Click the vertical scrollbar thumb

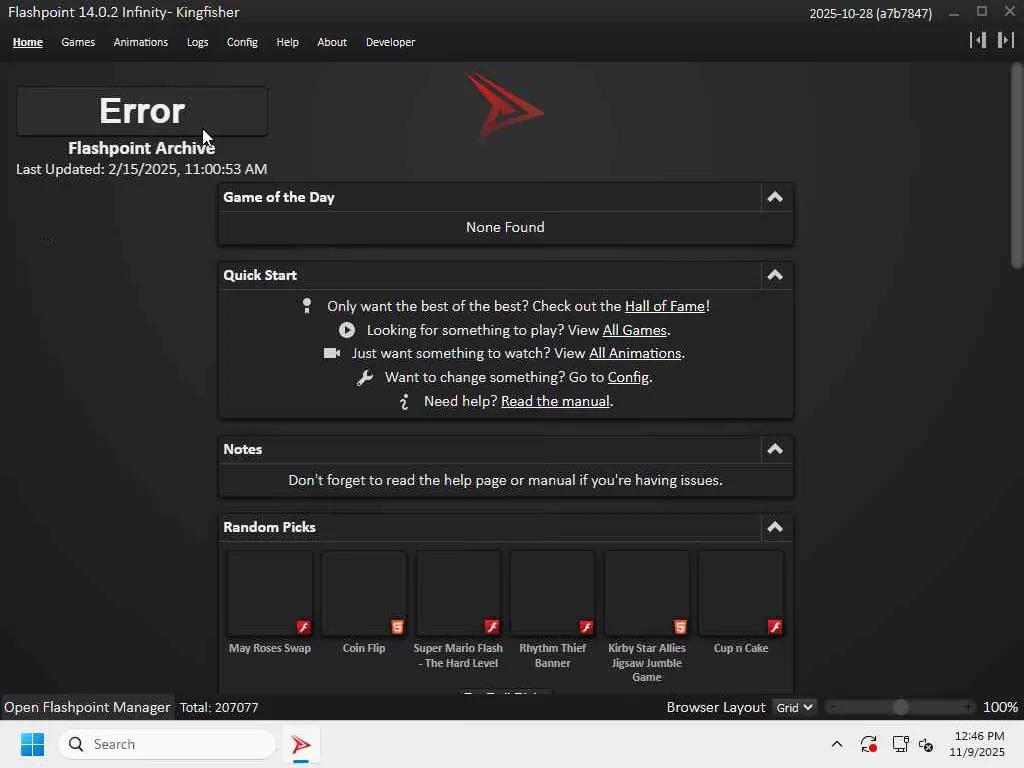[1017, 165]
